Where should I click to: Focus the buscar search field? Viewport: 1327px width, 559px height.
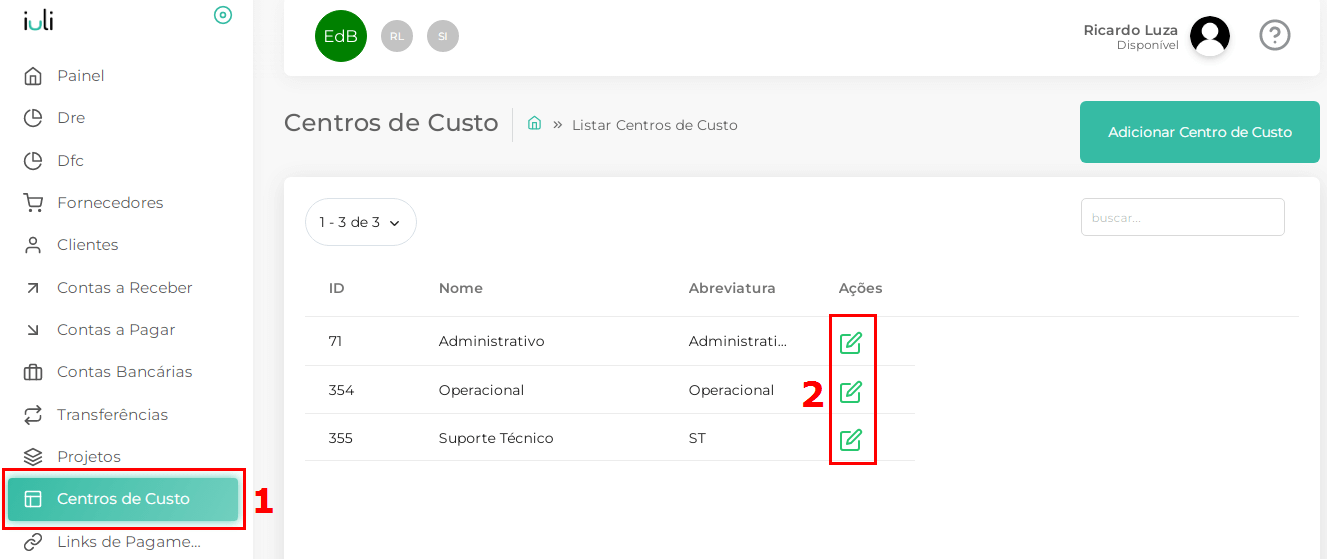(1183, 217)
